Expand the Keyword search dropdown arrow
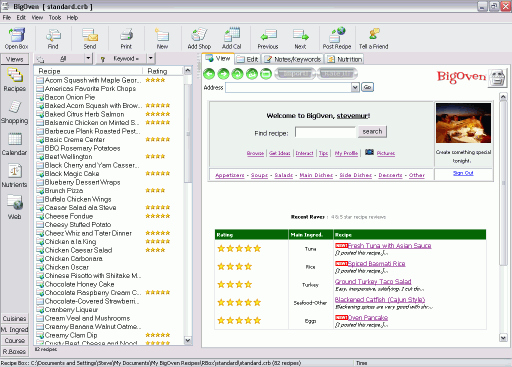The width and height of the screenshot is (512, 367). [151, 58]
